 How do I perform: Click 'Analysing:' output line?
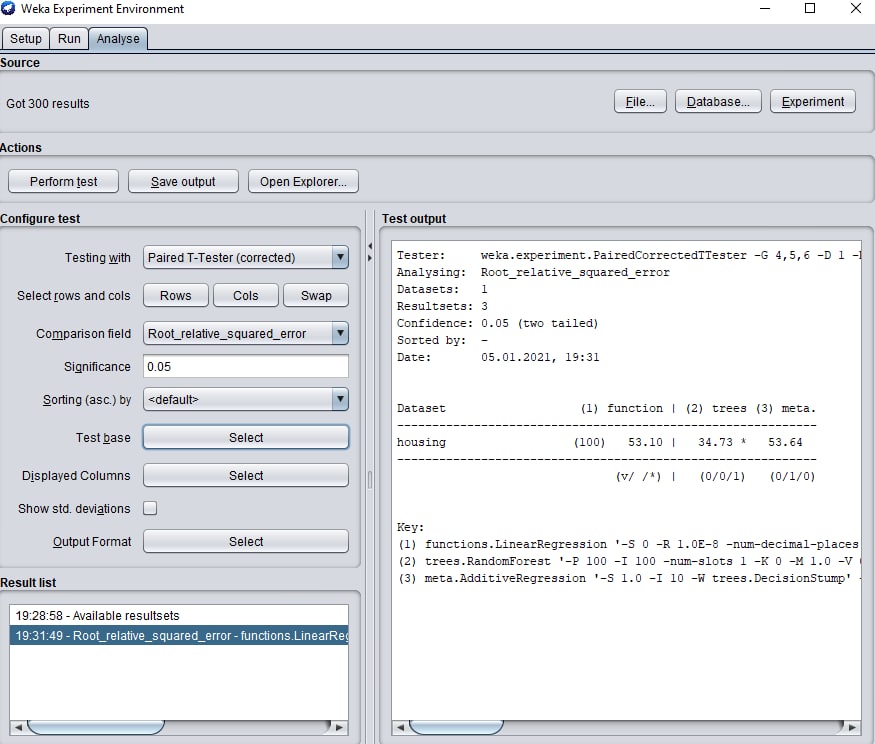pos(533,272)
